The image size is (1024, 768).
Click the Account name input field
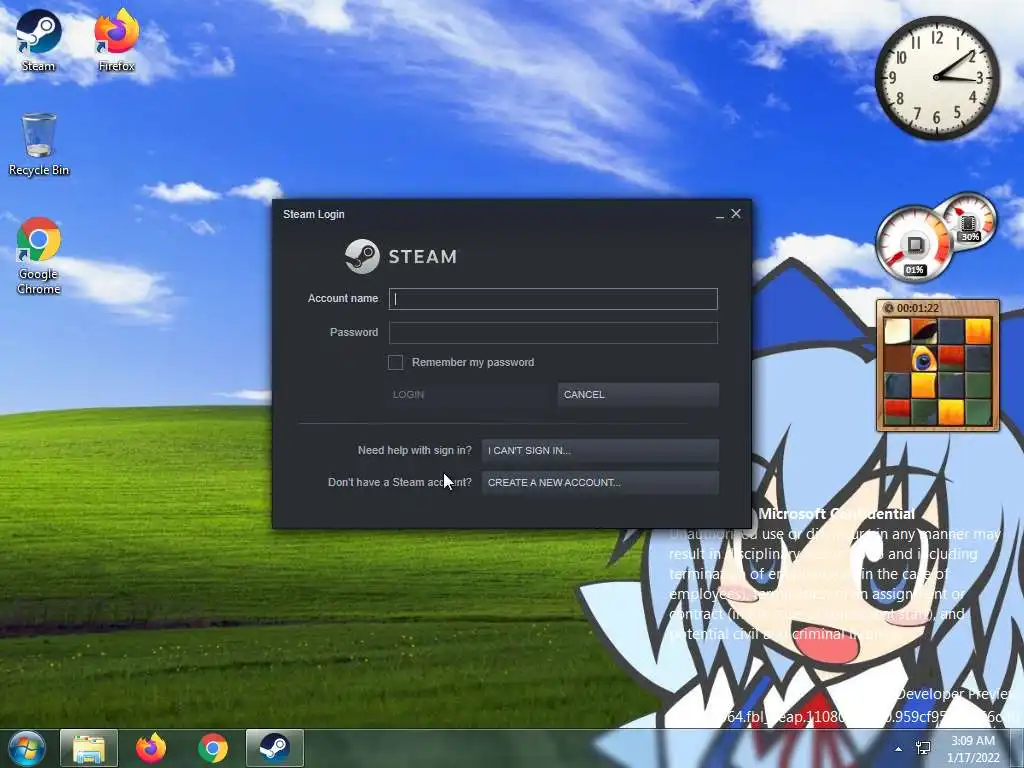[553, 298]
